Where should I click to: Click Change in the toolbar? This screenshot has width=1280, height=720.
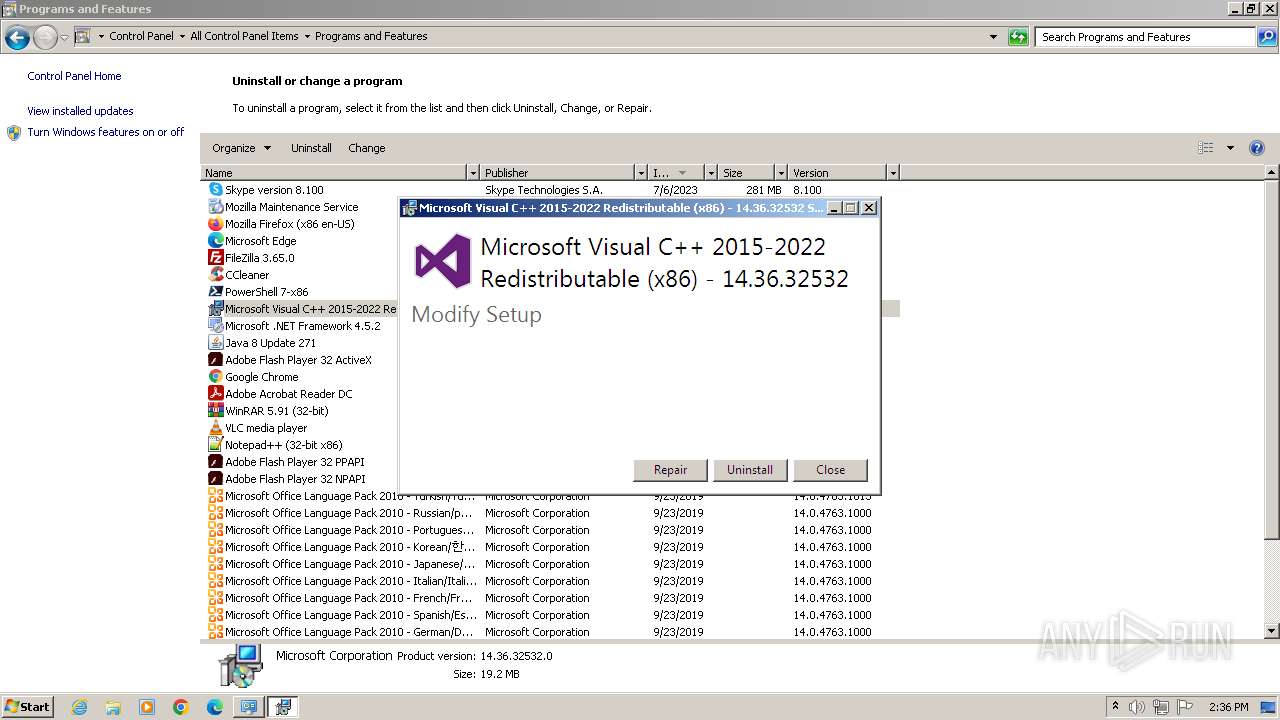pos(367,148)
